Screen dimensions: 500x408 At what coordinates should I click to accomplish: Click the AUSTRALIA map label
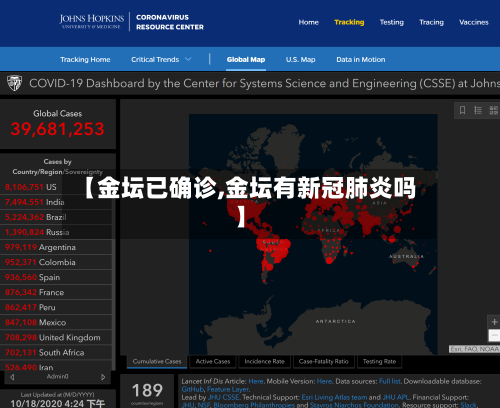406,256
